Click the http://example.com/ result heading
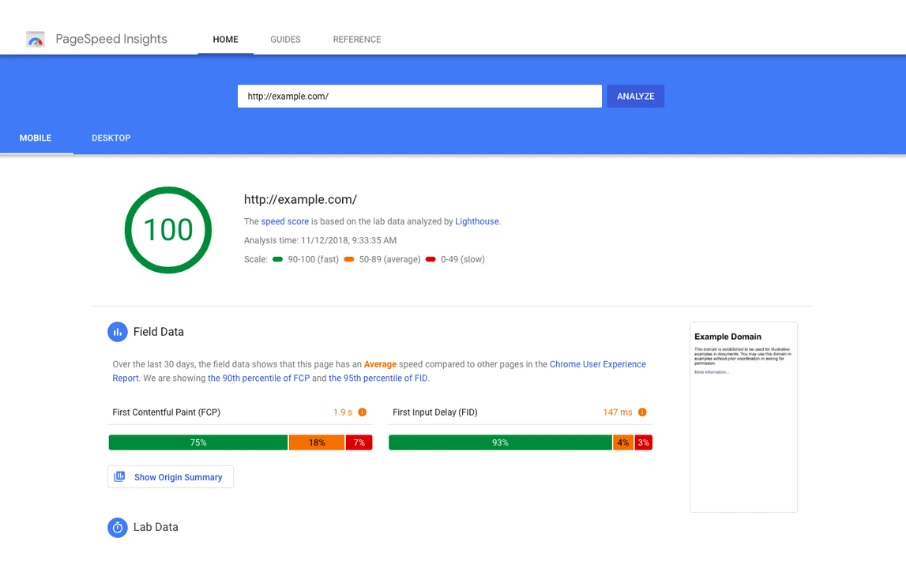The width and height of the screenshot is (906, 566). 300,199
